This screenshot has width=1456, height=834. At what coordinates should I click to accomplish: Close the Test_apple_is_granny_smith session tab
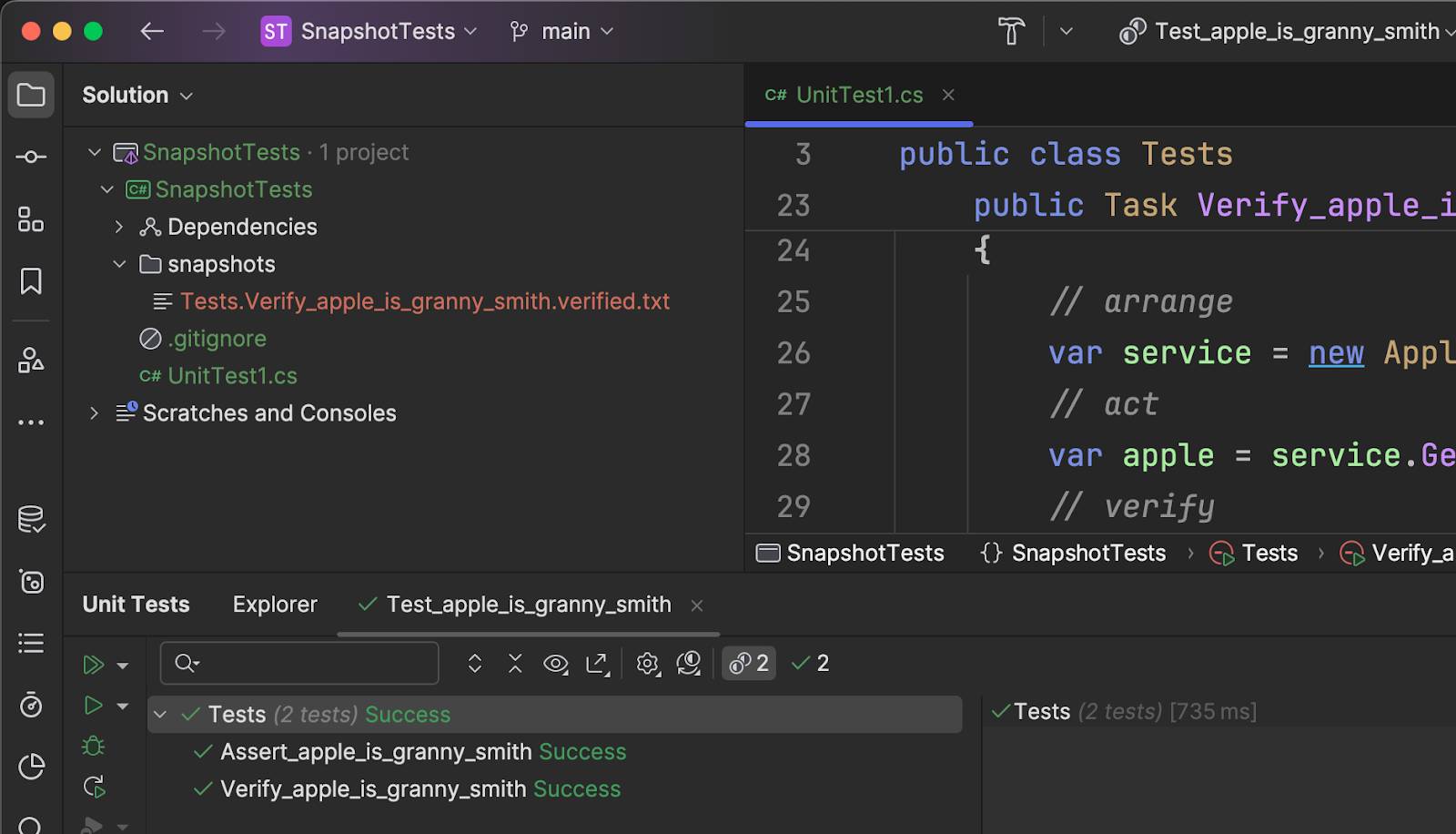pos(697,605)
